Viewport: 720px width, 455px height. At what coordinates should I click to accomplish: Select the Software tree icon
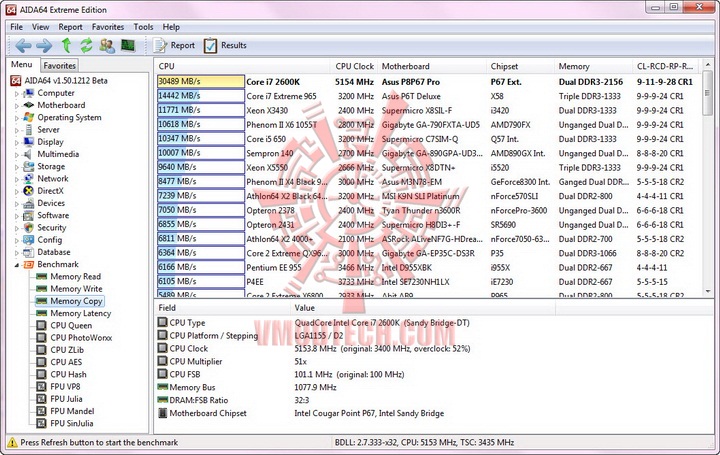pos(29,215)
